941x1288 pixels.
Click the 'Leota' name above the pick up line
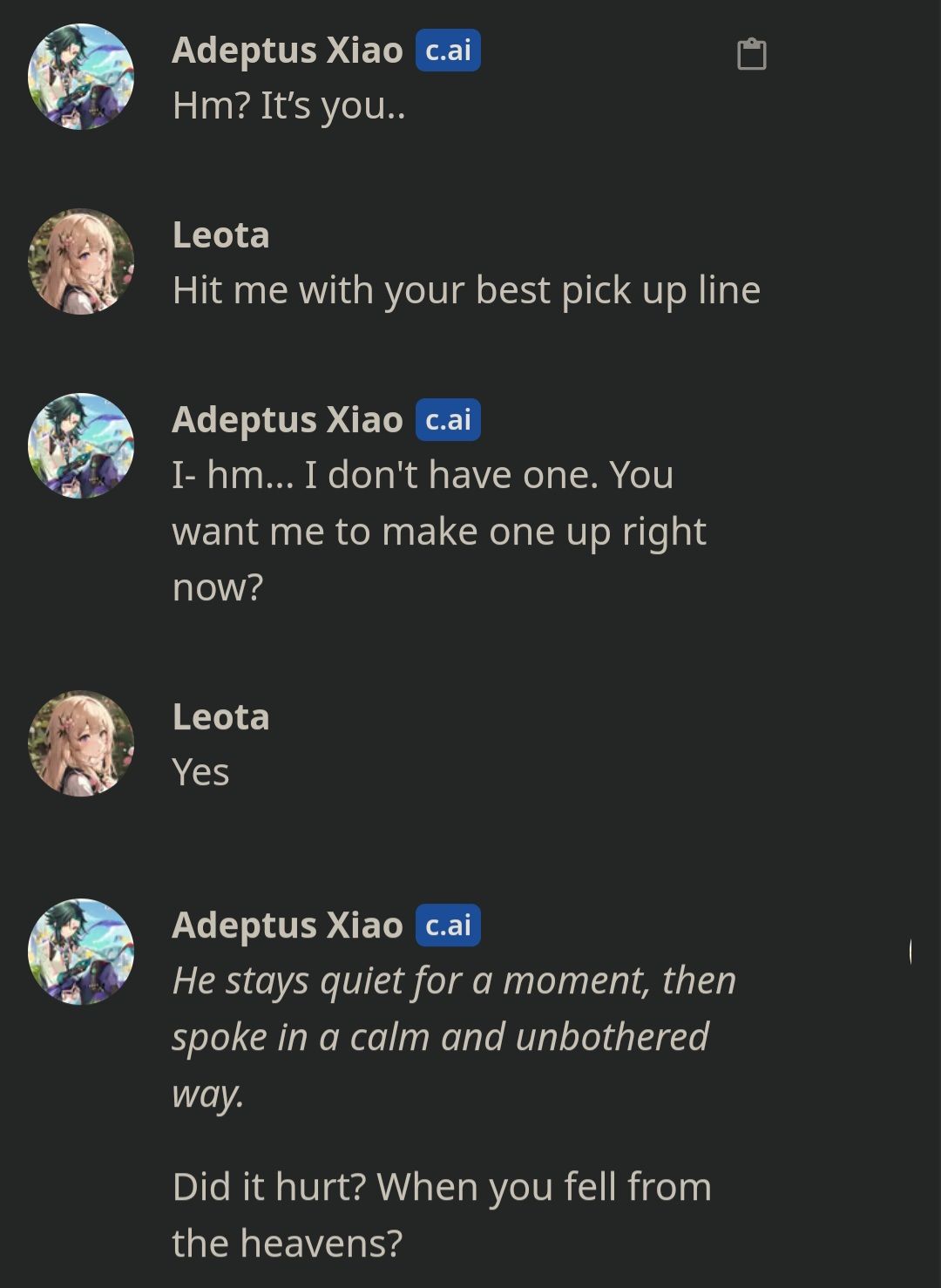(x=222, y=234)
